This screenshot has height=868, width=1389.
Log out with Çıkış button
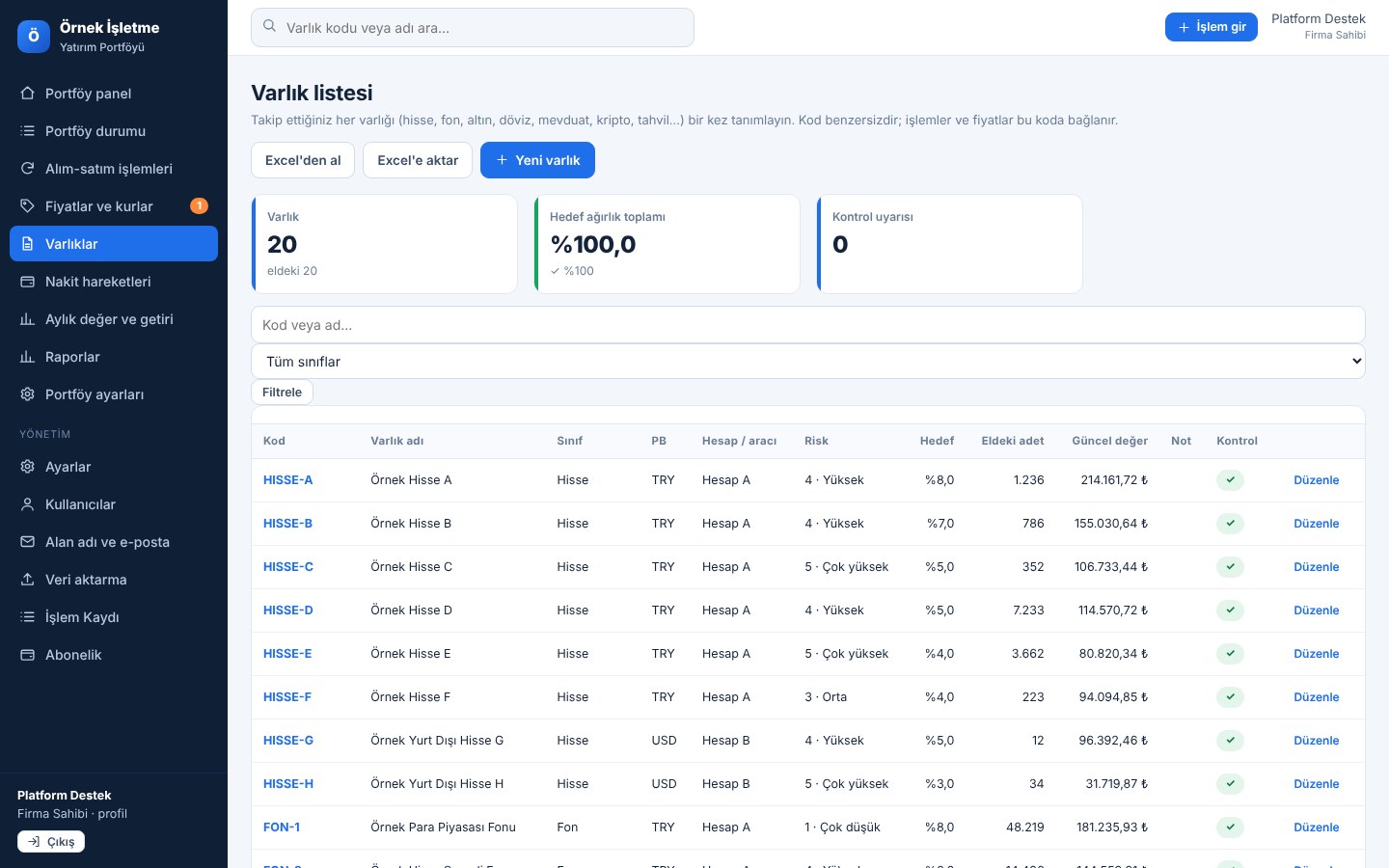[x=51, y=842]
